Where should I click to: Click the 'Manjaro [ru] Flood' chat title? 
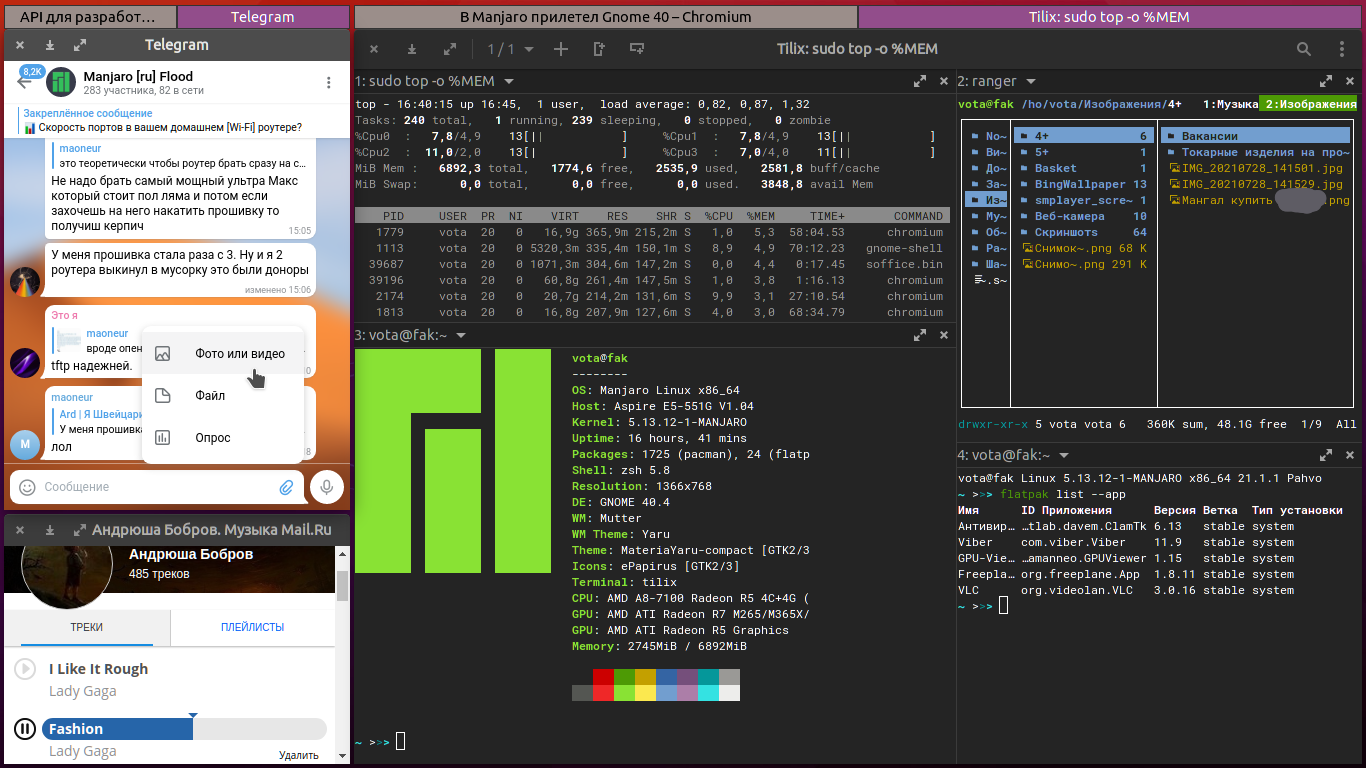point(138,76)
